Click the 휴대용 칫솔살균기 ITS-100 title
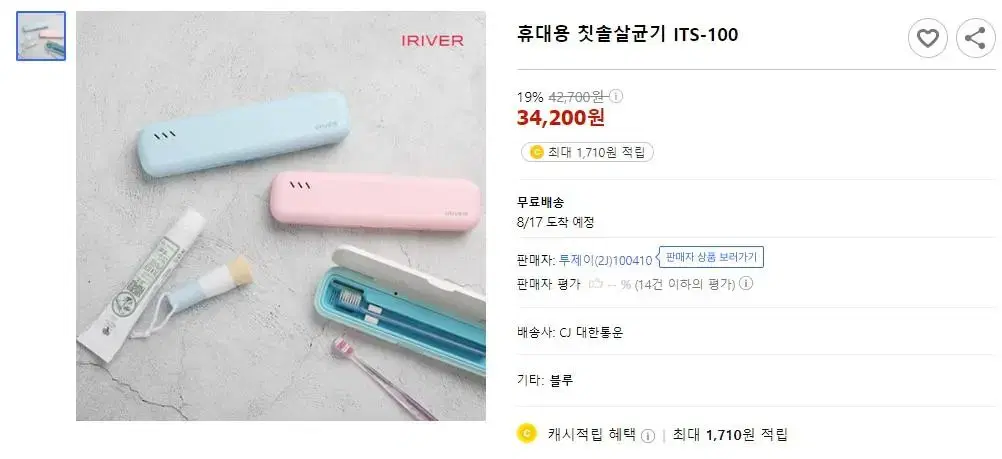The image size is (1002, 459). (x=628, y=35)
